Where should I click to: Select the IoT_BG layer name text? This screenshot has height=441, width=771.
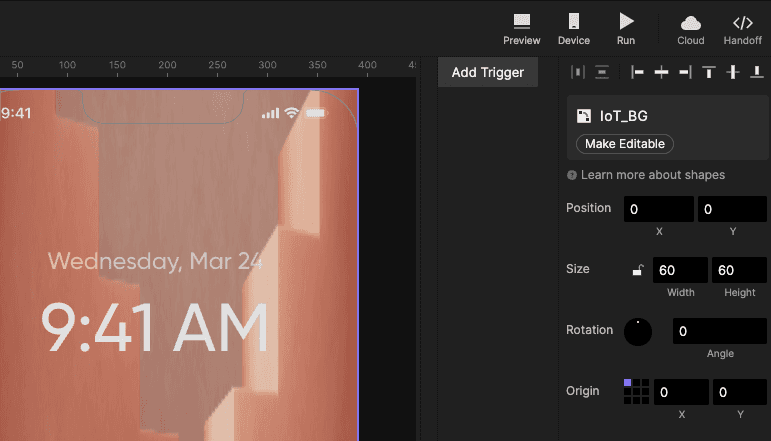click(623, 116)
